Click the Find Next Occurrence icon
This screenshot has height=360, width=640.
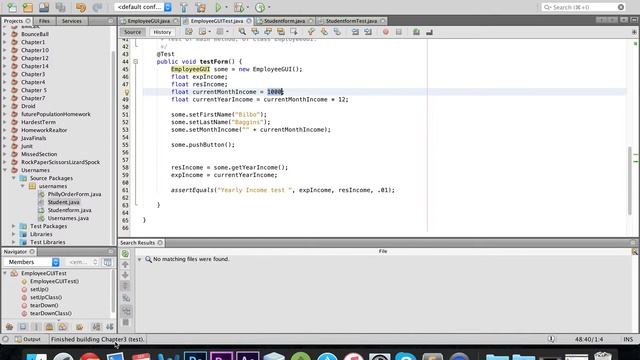[x=268, y=31]
